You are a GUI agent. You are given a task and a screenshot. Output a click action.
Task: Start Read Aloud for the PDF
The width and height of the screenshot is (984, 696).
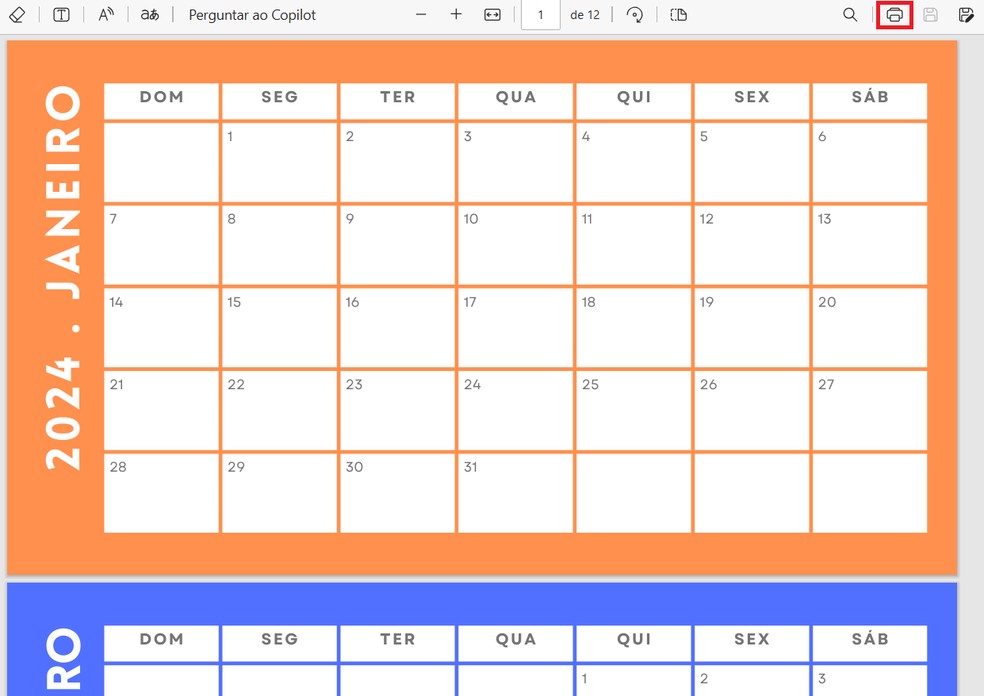click(106, 15)
